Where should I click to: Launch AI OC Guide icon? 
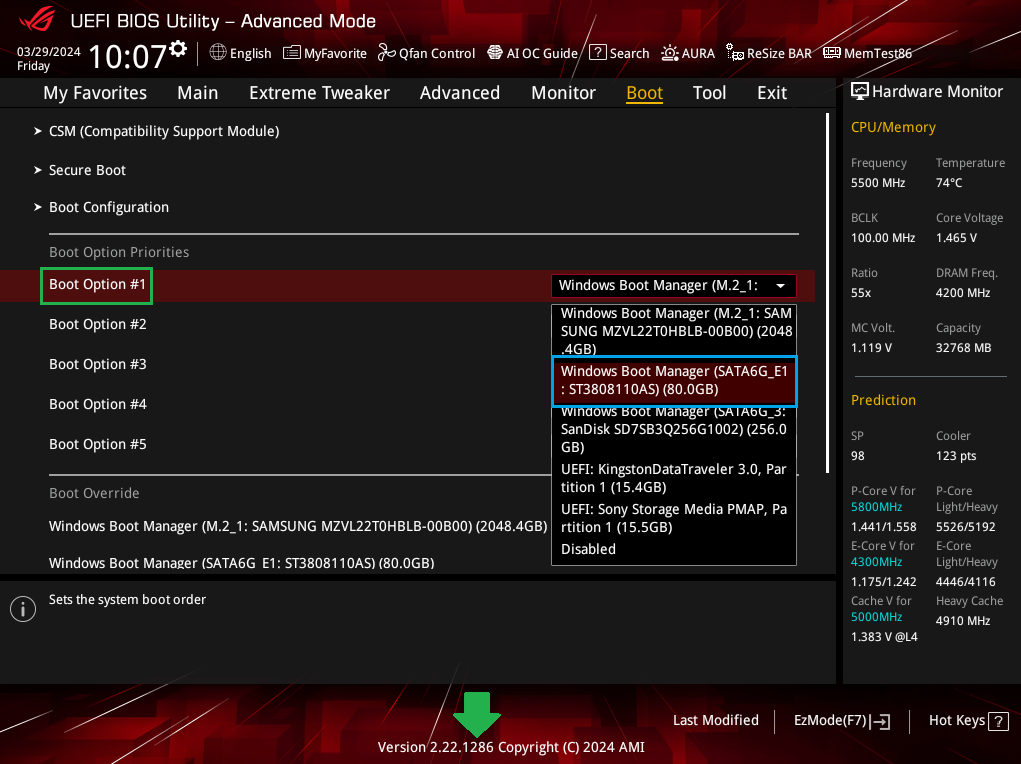(495, 52)
